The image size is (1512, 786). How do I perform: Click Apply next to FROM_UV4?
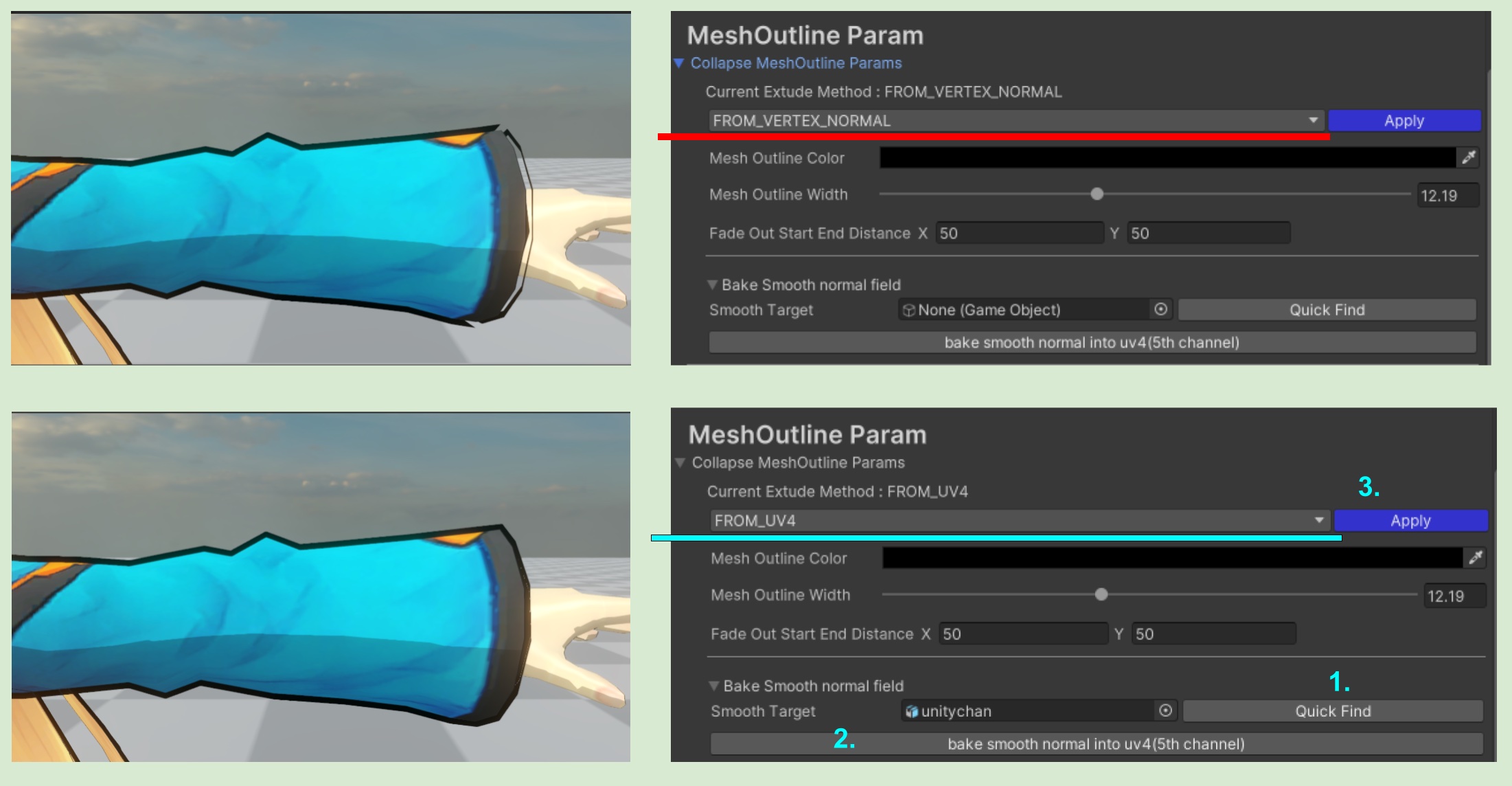click(1410, 521)
